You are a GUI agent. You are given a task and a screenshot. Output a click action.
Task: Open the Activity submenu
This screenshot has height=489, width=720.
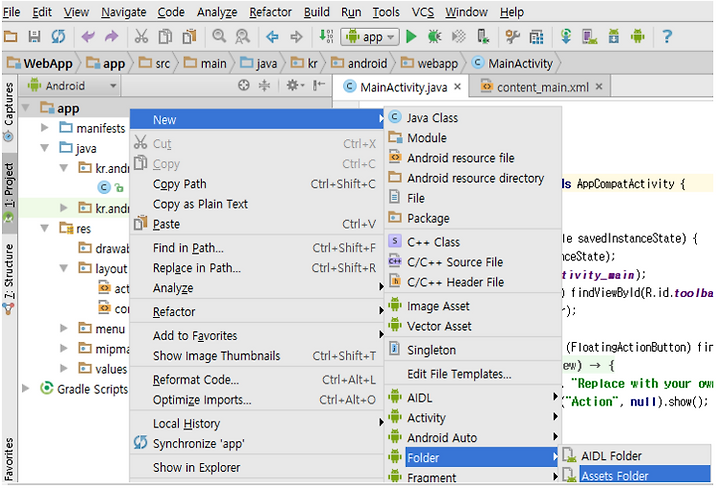[473, 418]
